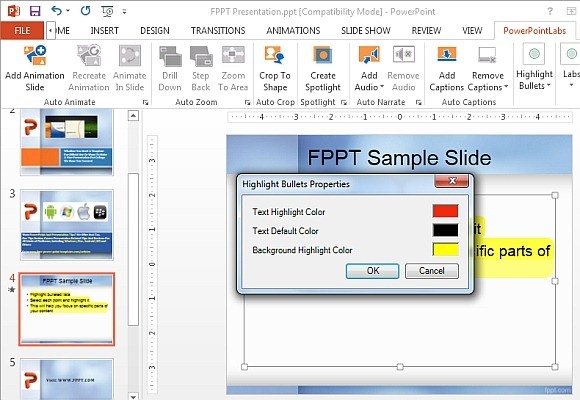The image size is (580, 400).
Task: Expand the Highlight Bullets dropdown arrow
Action: tap(549, 85)
